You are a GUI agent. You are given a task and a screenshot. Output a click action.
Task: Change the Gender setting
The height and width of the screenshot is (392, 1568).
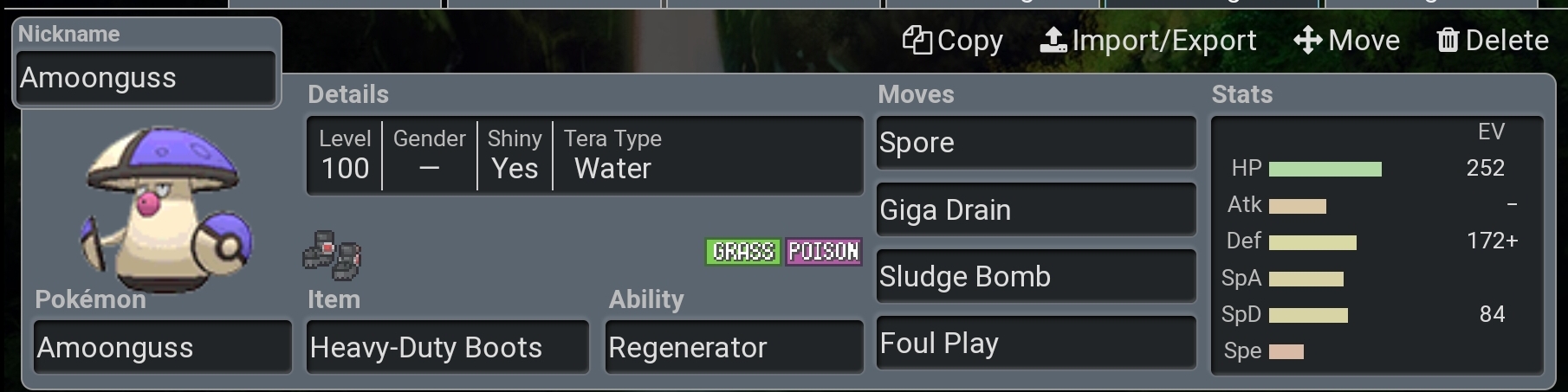(429, 156)
